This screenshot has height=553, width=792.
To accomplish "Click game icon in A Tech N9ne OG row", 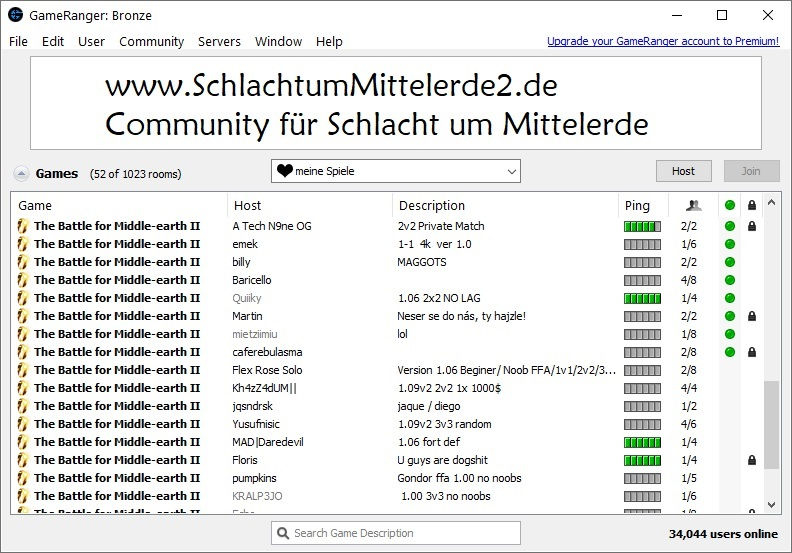I will pyautogui.click(x=22, y=226).
